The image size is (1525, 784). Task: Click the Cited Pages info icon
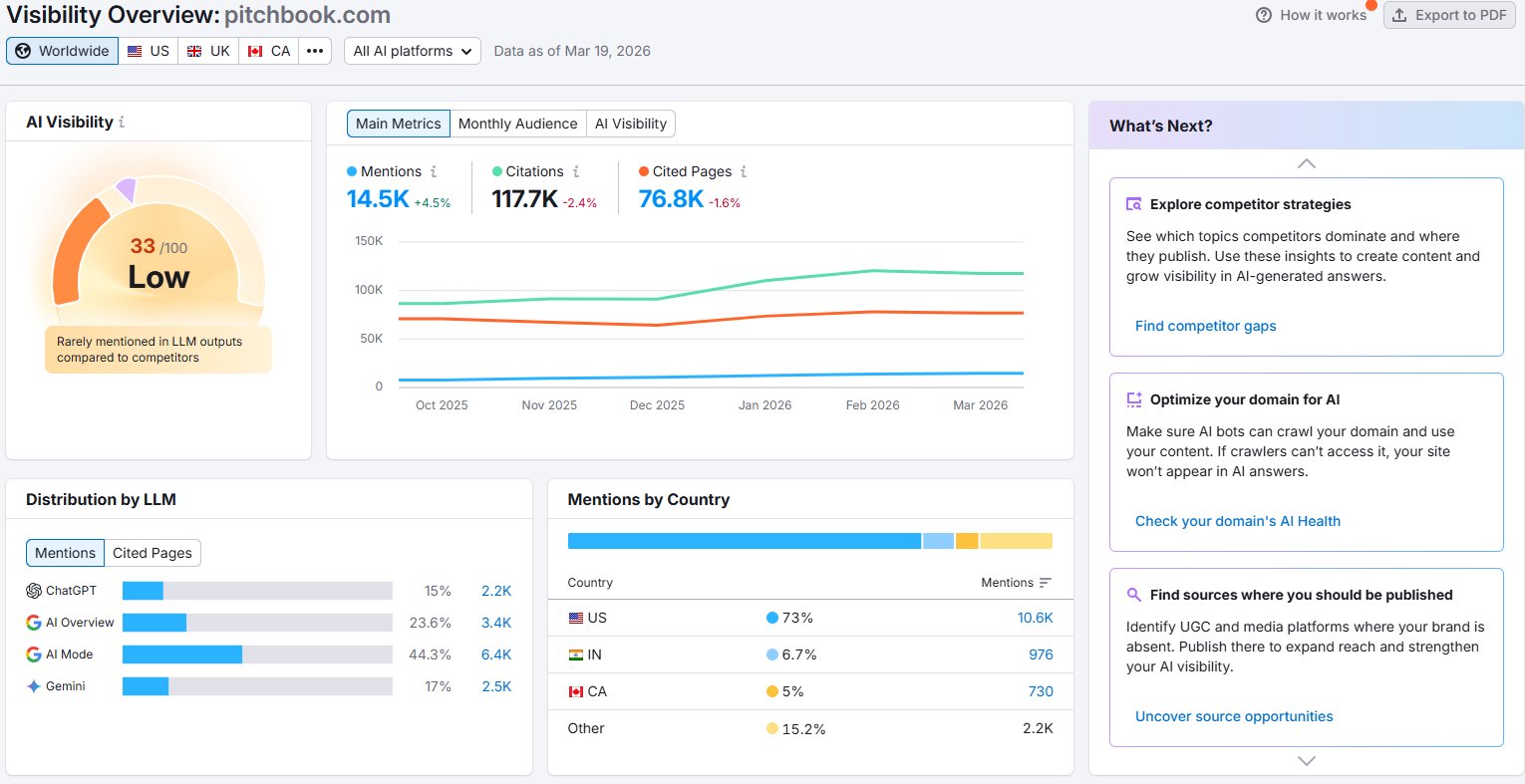click(x=744, y=171)
